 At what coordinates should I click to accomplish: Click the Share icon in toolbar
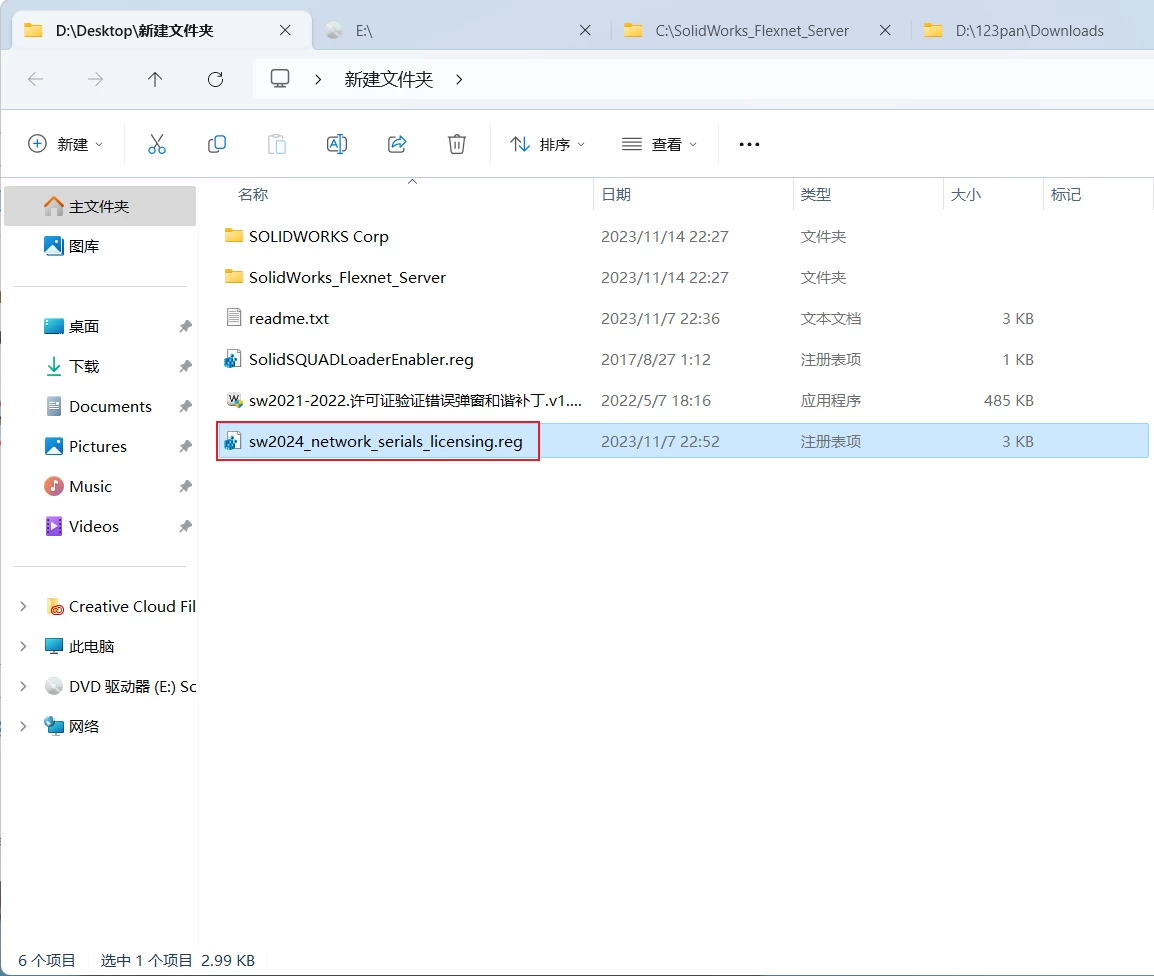click(397, 144)
